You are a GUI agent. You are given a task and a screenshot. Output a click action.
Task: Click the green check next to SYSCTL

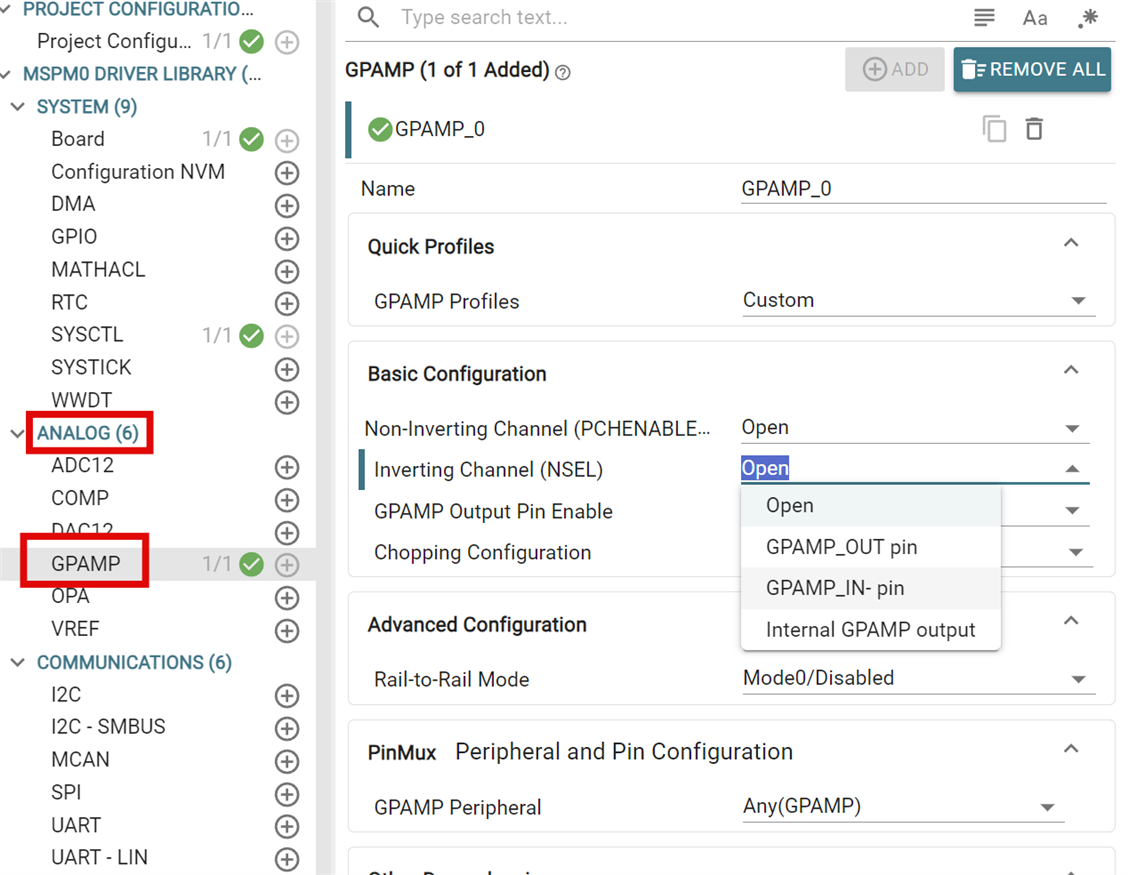coord(251,335)
